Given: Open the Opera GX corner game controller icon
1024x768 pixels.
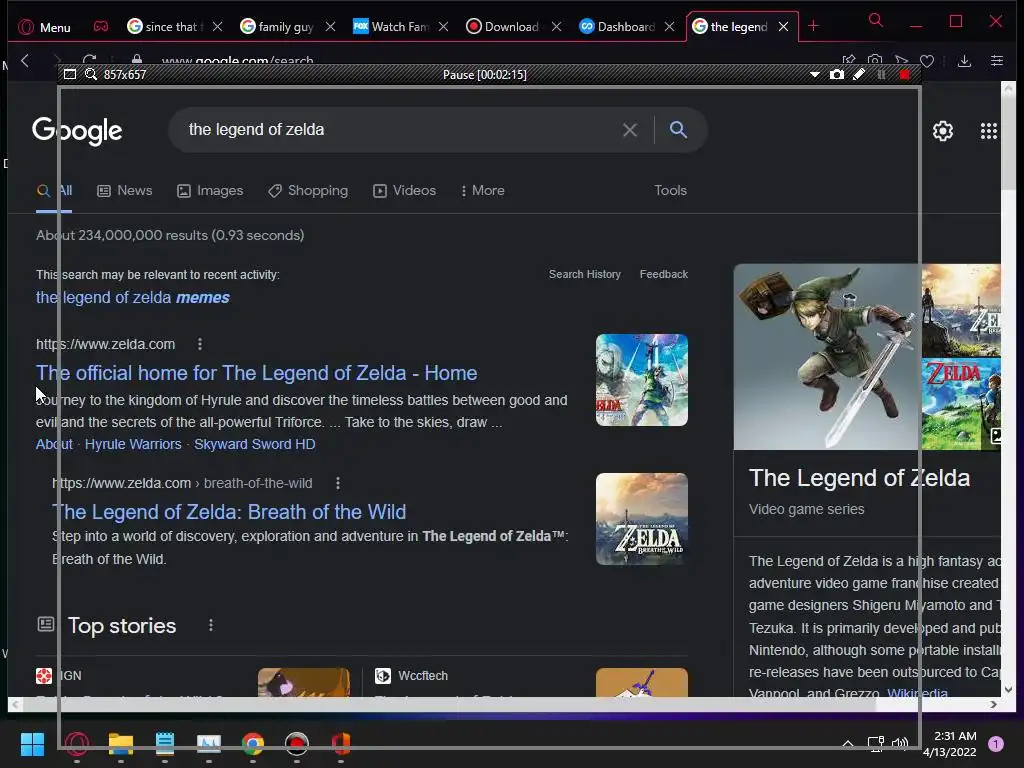Looking at the screenshot, I should [x=101, y=27].
